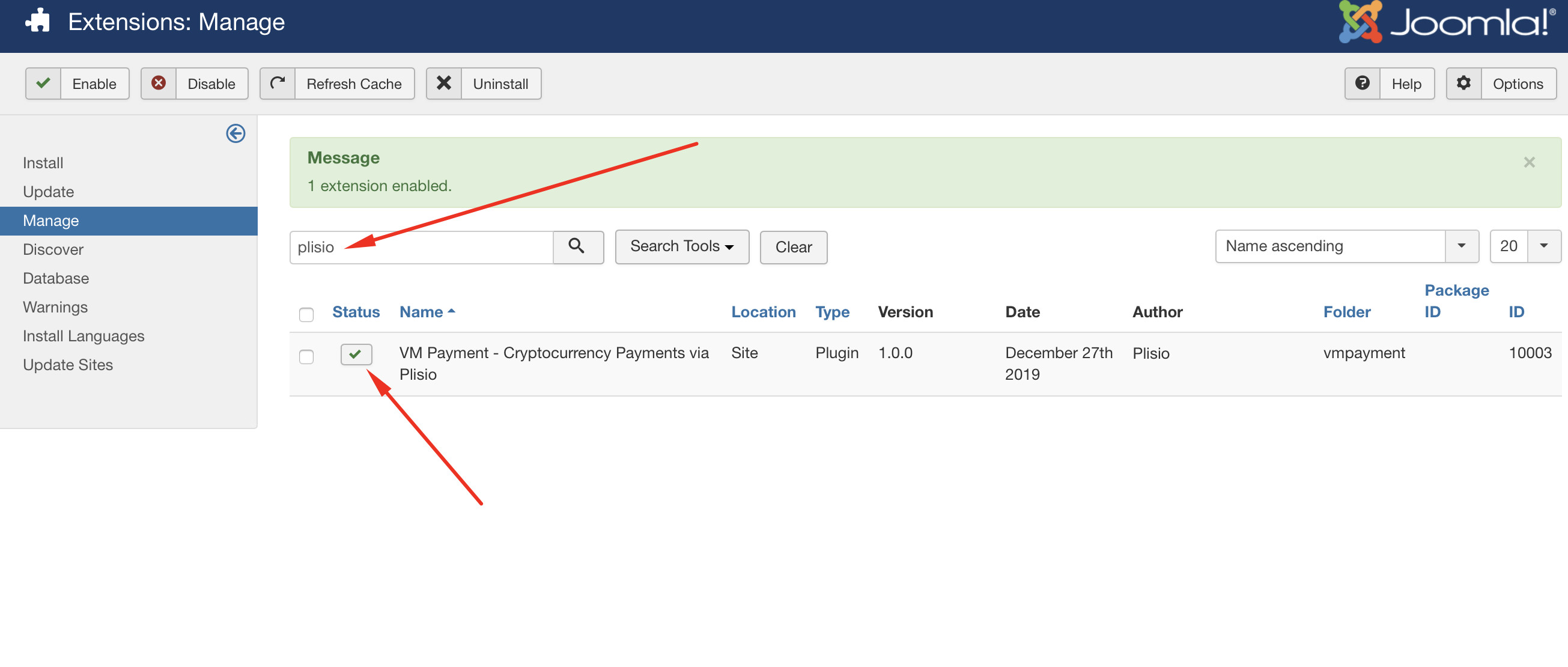
Task: Sort by Type column header
Action: 832,312
